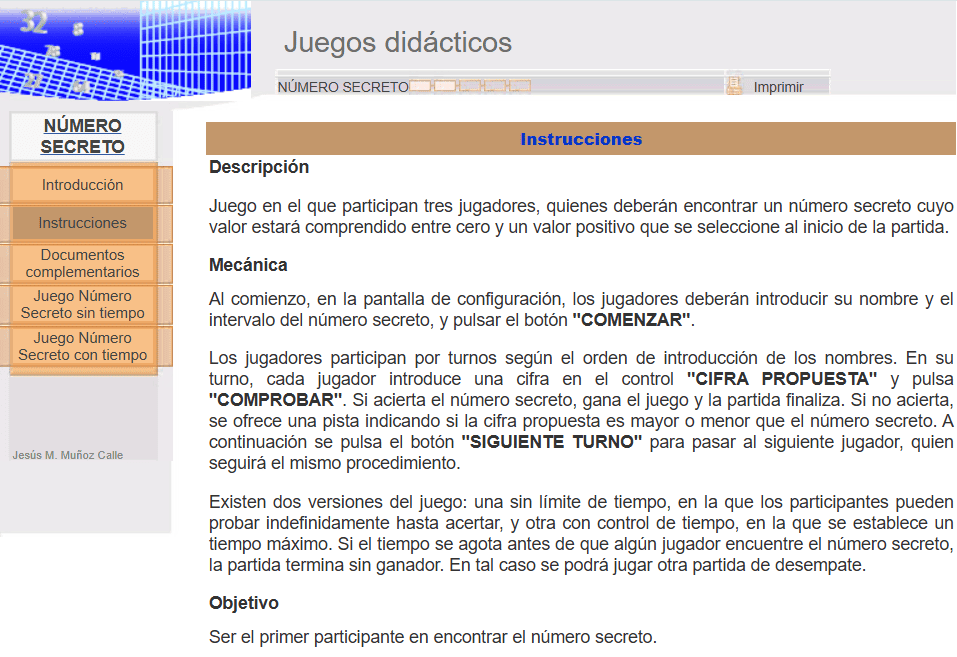Click the Juegos didácticos page title

click(397, 42)
